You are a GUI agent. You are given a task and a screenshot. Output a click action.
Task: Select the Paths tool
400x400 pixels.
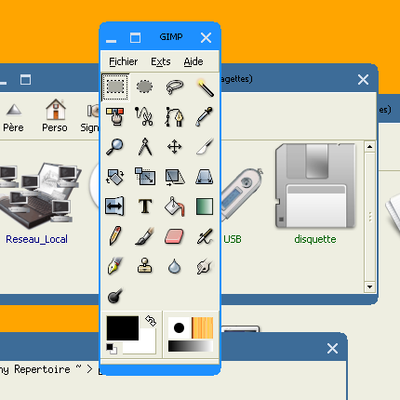click(174, 117)
